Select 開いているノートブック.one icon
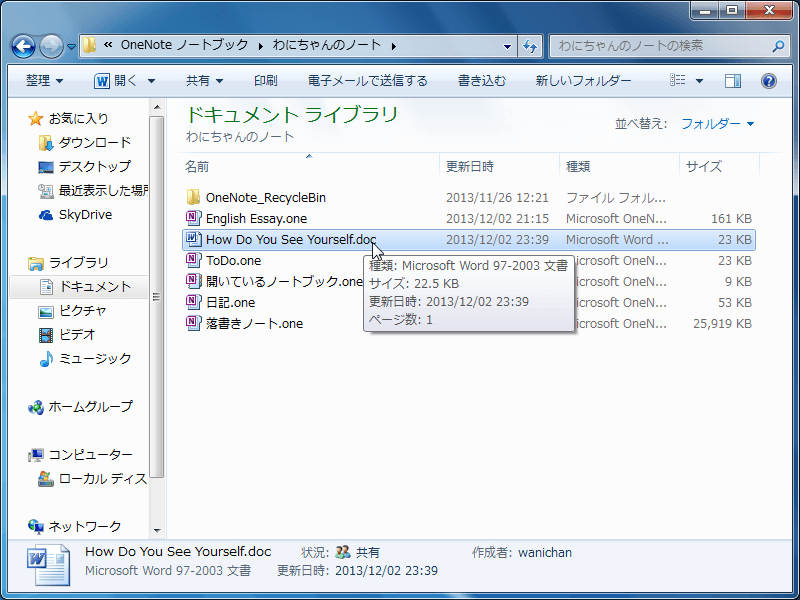Viewport: 800px width, 600px height. tap(193, 281)
